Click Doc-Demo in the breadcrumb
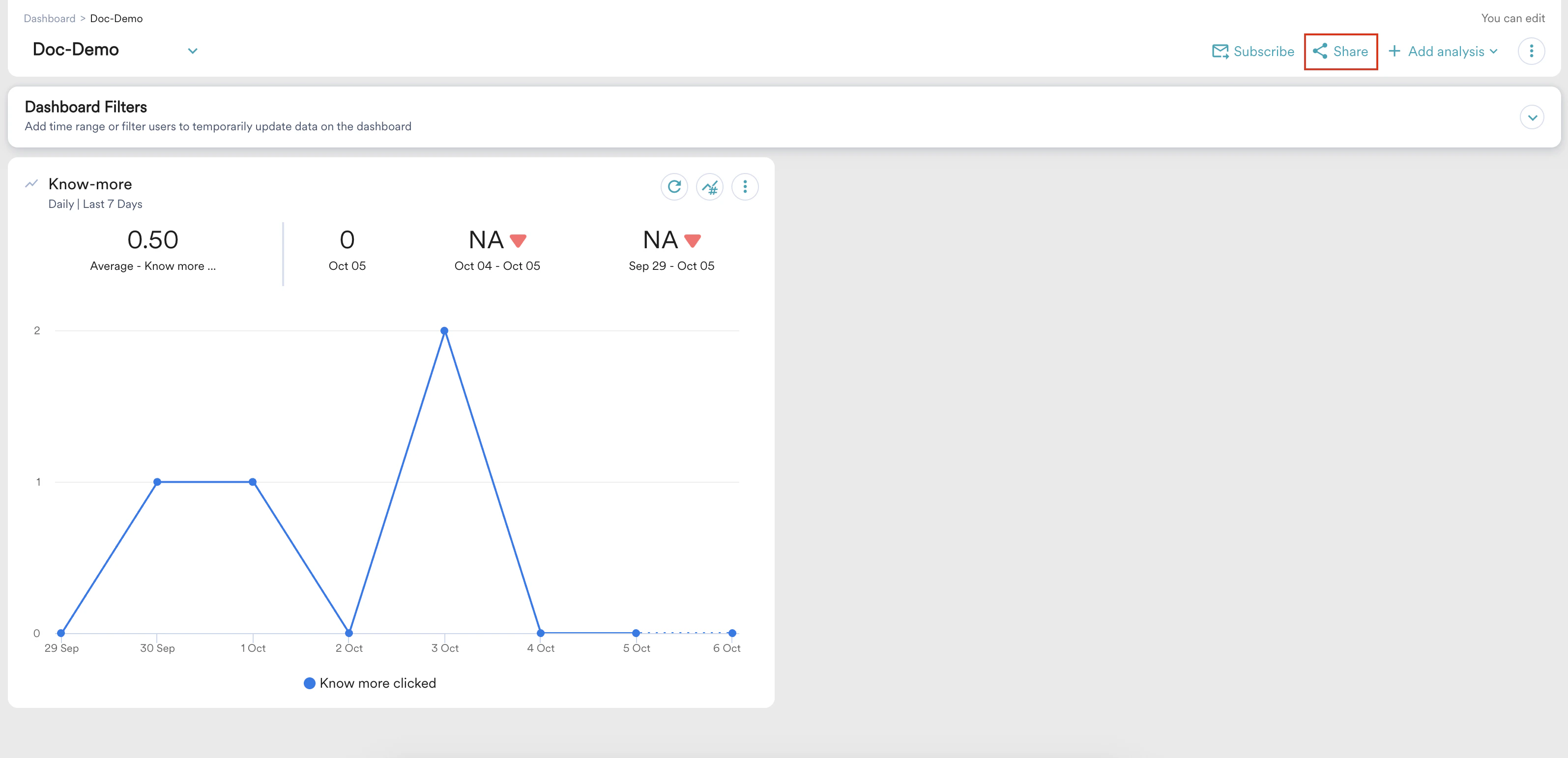The width and height of the screenshot is (1568, 758). tap(116, 18)
